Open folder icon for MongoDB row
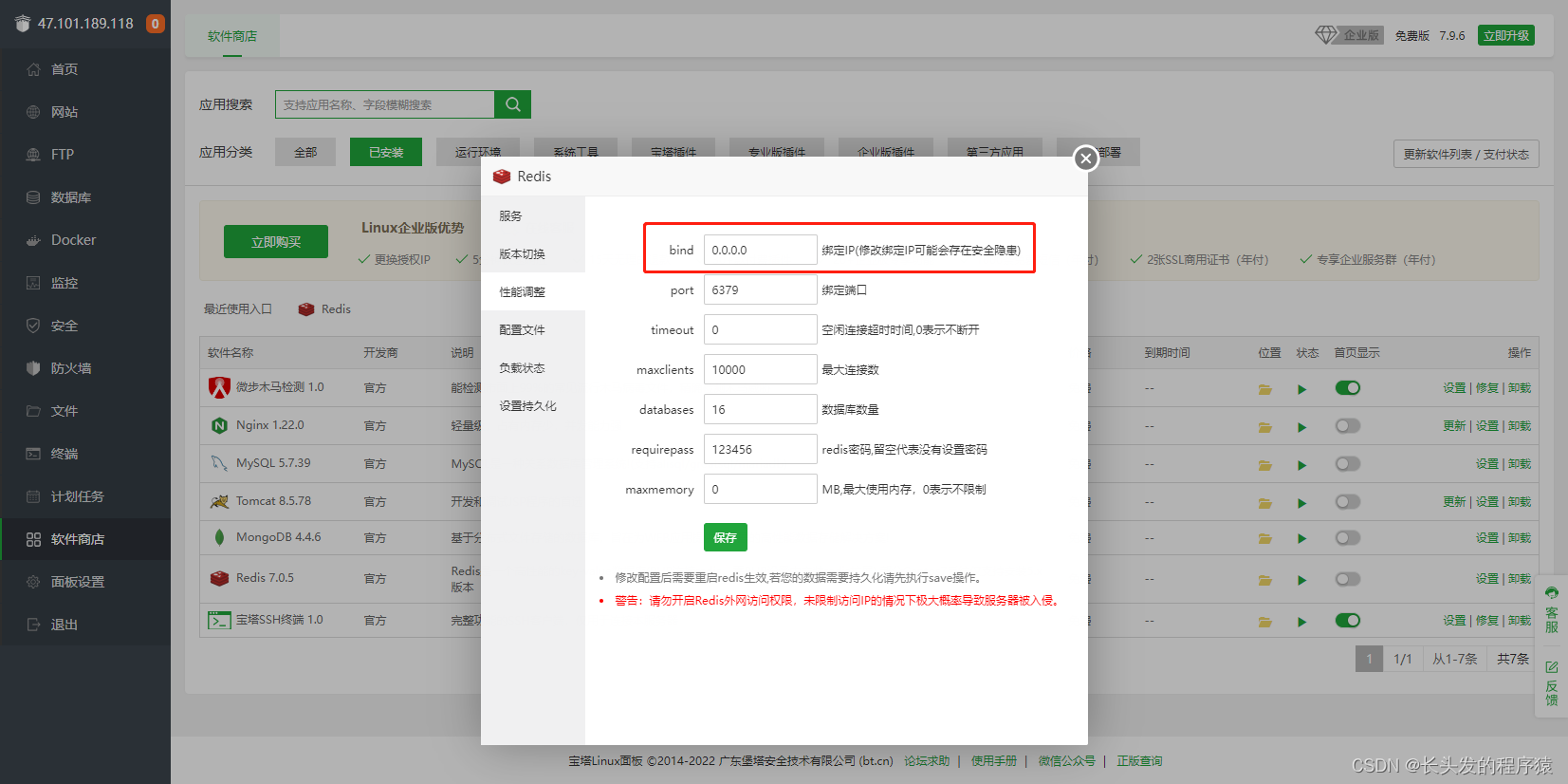Image resolution: width=1568 pixels, height=784 pixels. click(1264, 538)
